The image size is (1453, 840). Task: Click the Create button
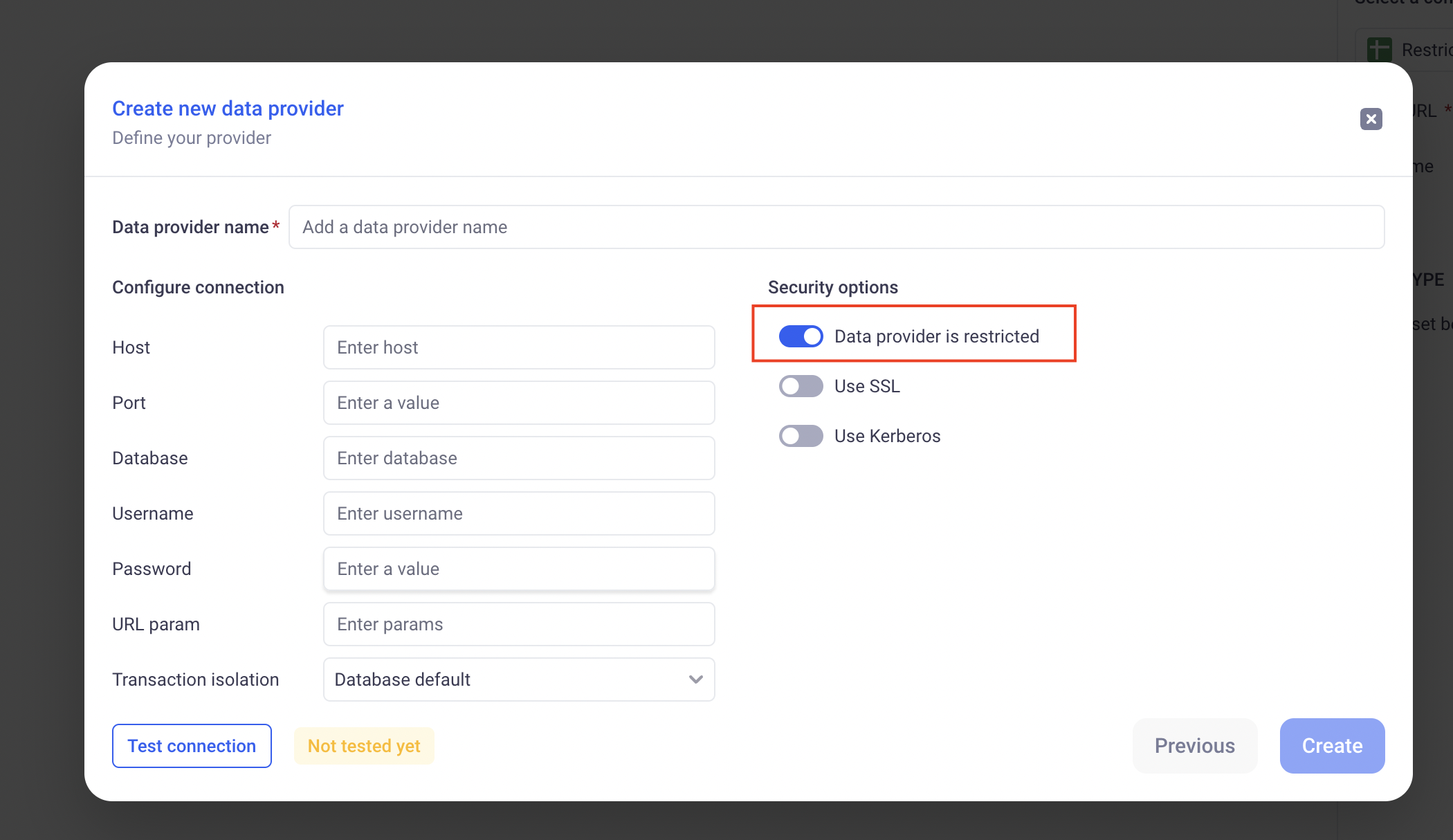(1332, 746)
